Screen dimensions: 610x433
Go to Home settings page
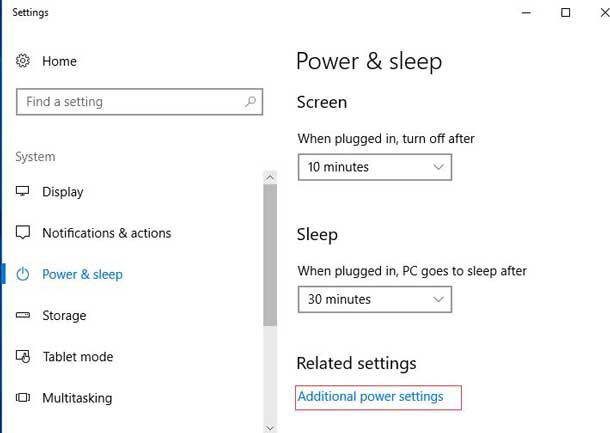pyautogui.click(x=59, y=61)
